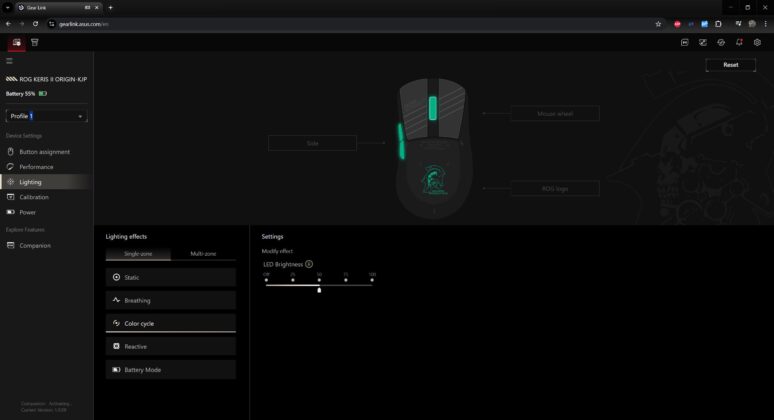Select the Mouse wheel lighting zone label
The image size is (774, 420).
(555, 114)
